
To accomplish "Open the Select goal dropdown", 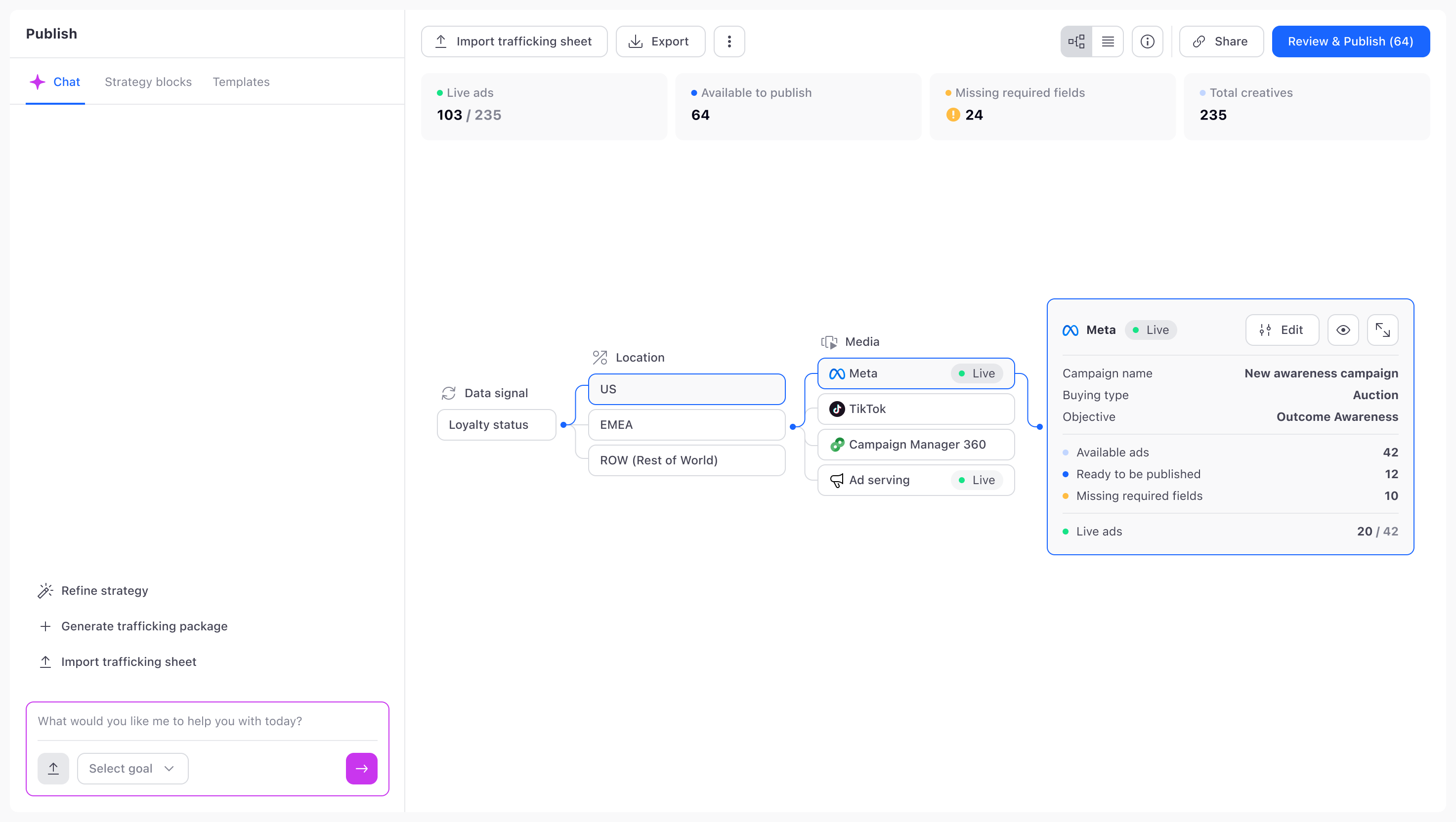I will point(132,768).
